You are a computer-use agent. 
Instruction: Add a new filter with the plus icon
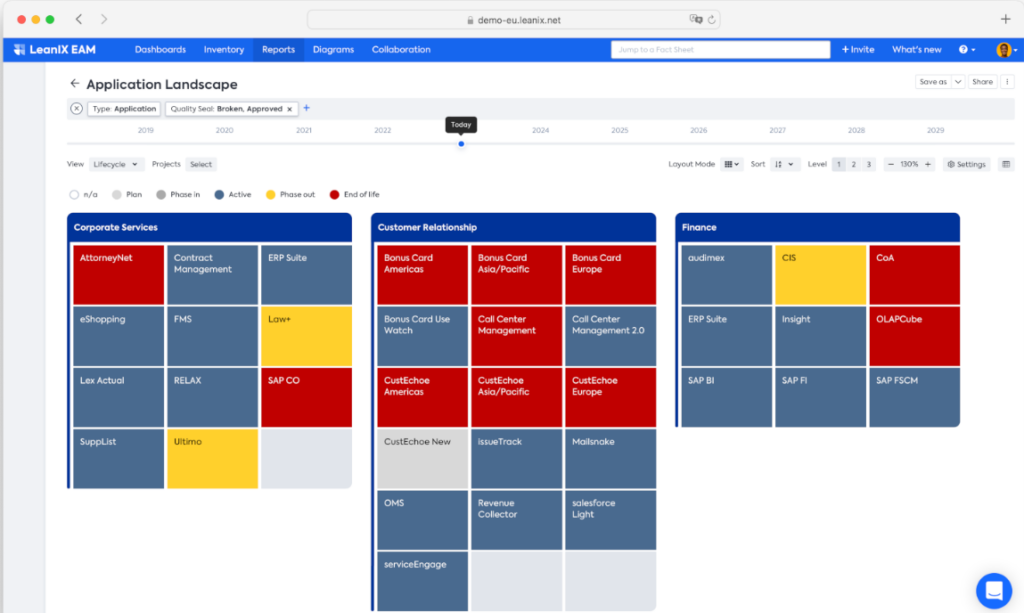point(306,108)
